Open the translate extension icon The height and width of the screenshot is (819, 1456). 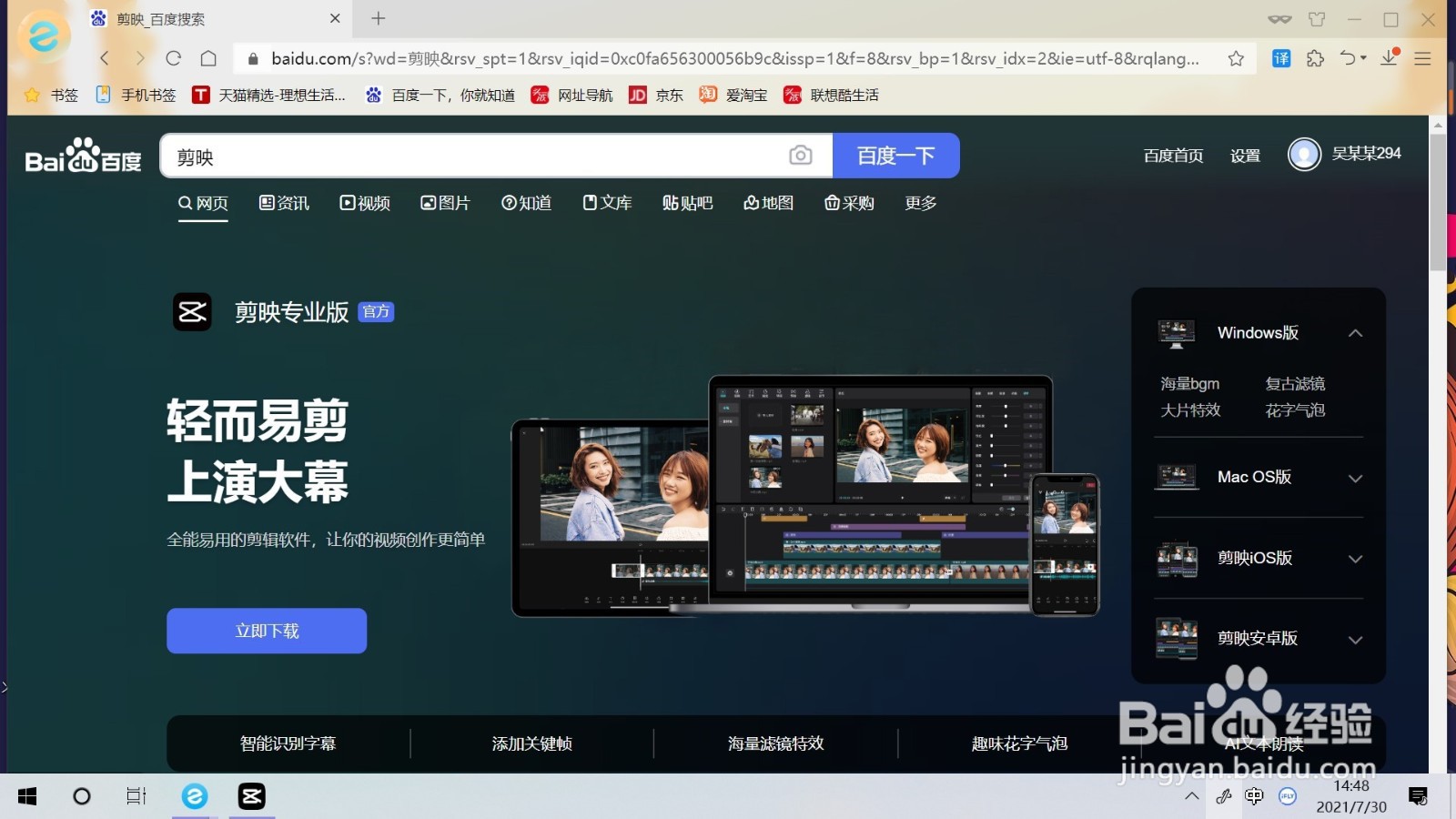(1281, 58)
